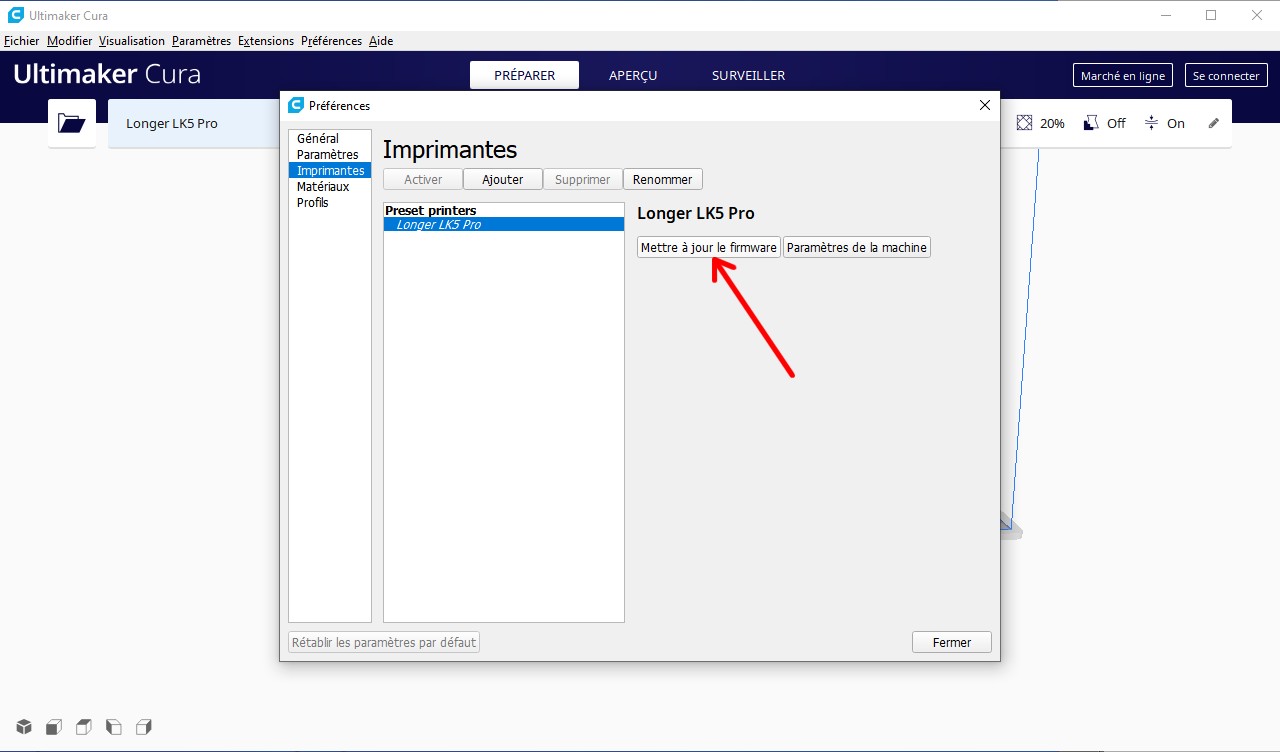
Task: Expand the Longer LK5 Pro printer selector
Action: tap(194, 123)
